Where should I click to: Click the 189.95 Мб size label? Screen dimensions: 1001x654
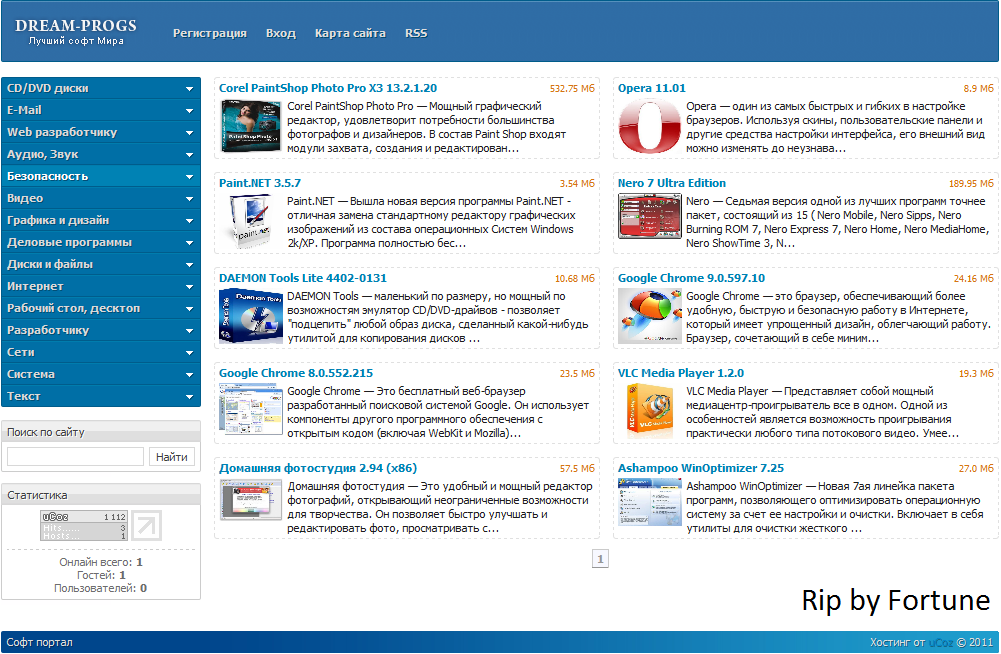click(x=971, y=184)
